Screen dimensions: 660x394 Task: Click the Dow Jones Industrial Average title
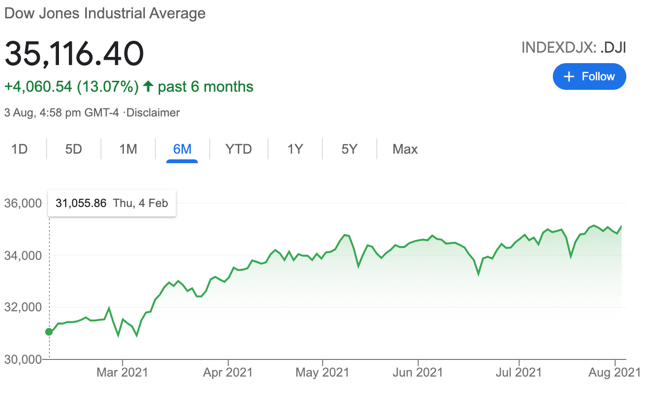[105, 13]
